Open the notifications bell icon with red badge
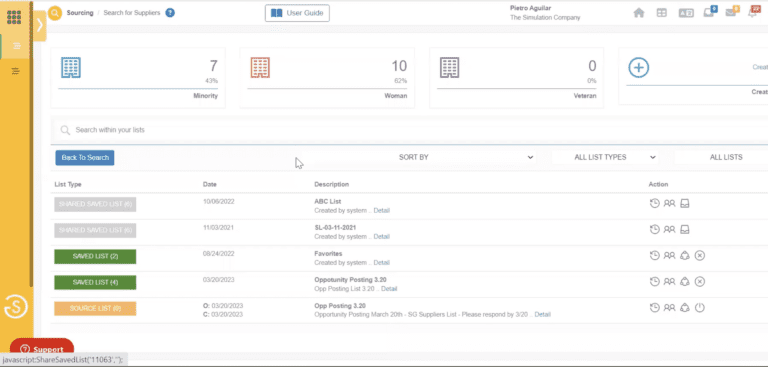 coord(753,12)
